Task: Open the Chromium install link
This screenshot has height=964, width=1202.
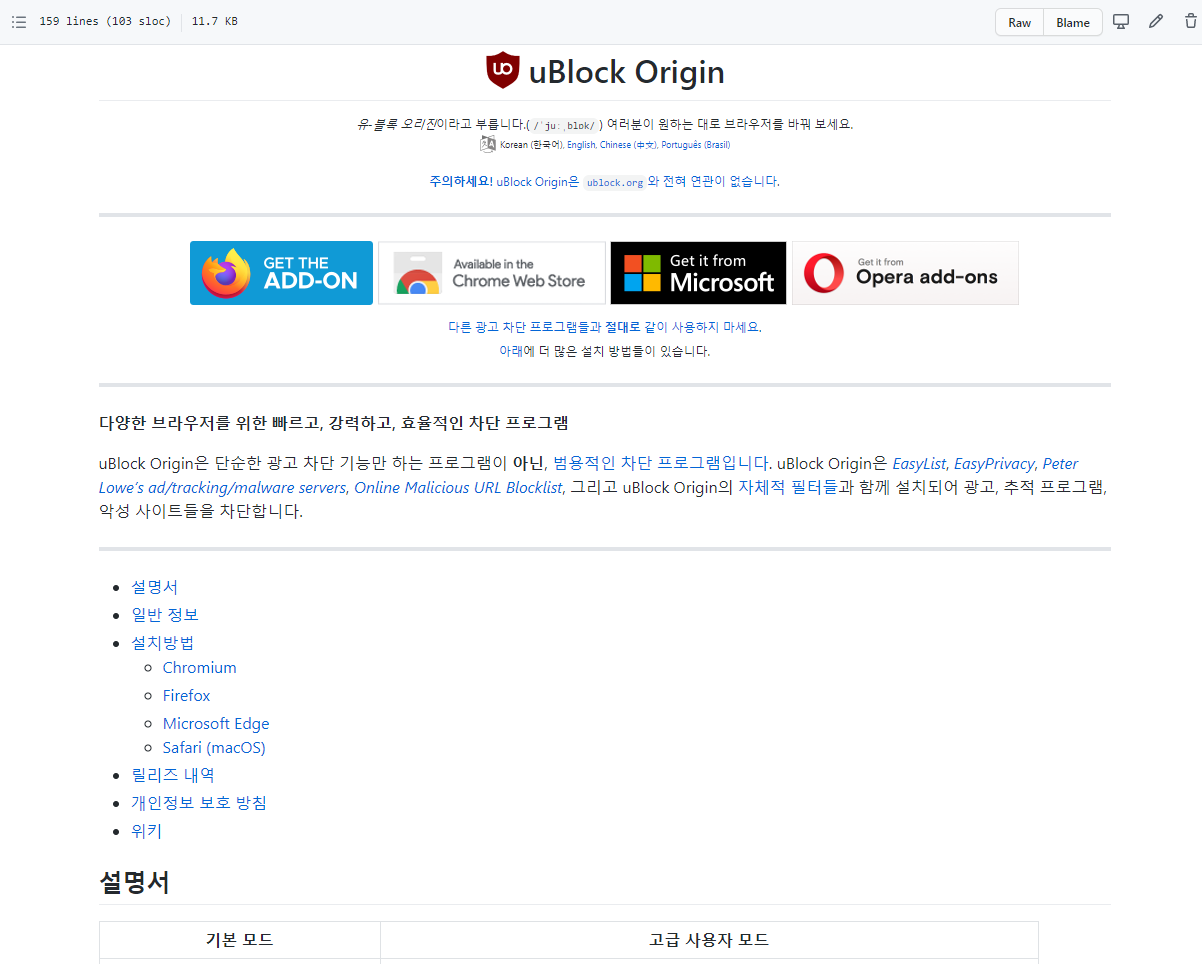Action: point(200,667)
